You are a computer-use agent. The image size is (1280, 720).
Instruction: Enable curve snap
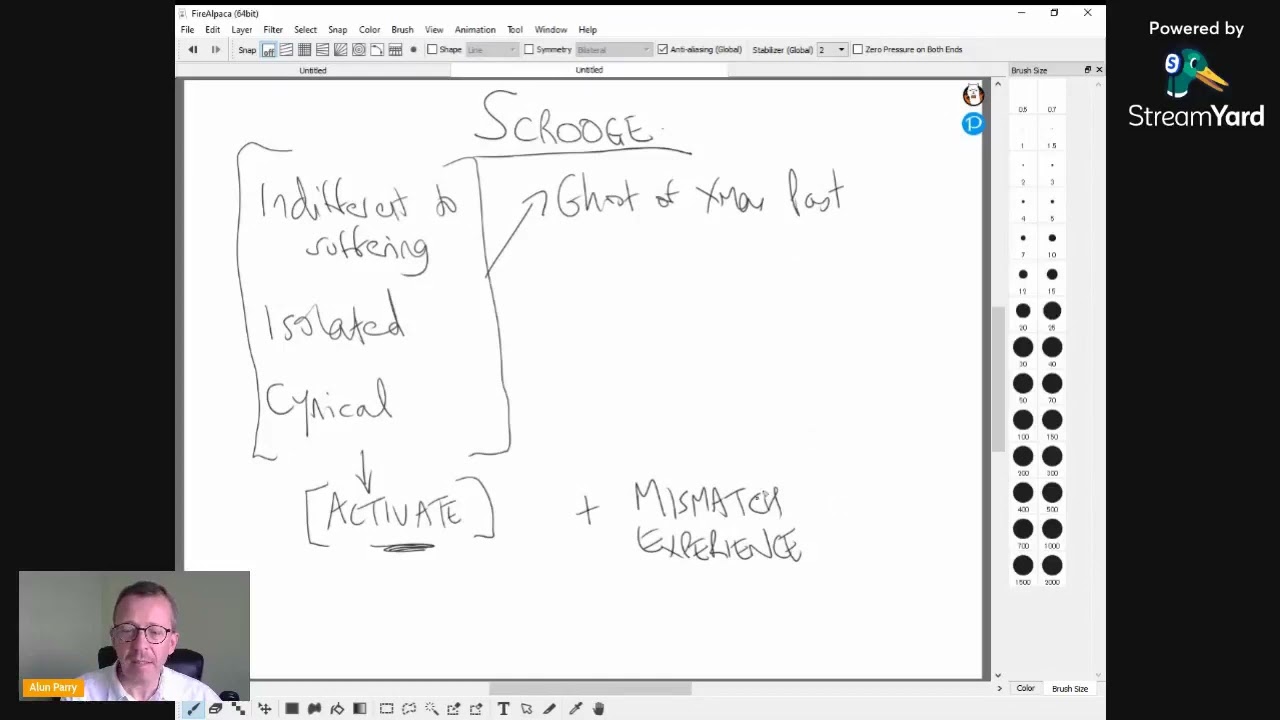coord(376,50)
